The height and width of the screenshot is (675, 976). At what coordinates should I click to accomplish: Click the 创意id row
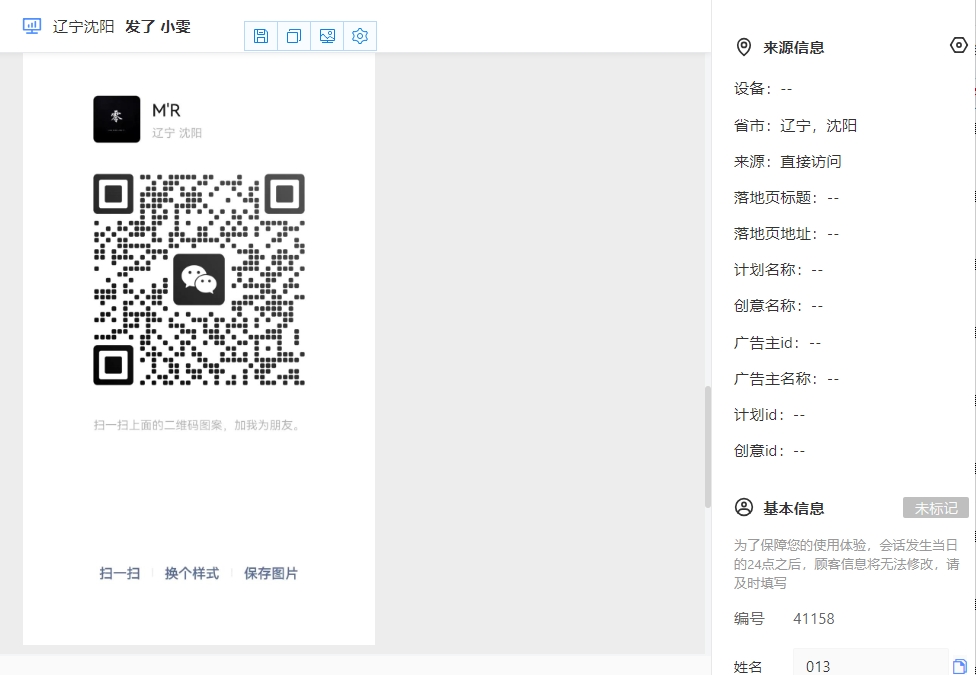point(769,451)
